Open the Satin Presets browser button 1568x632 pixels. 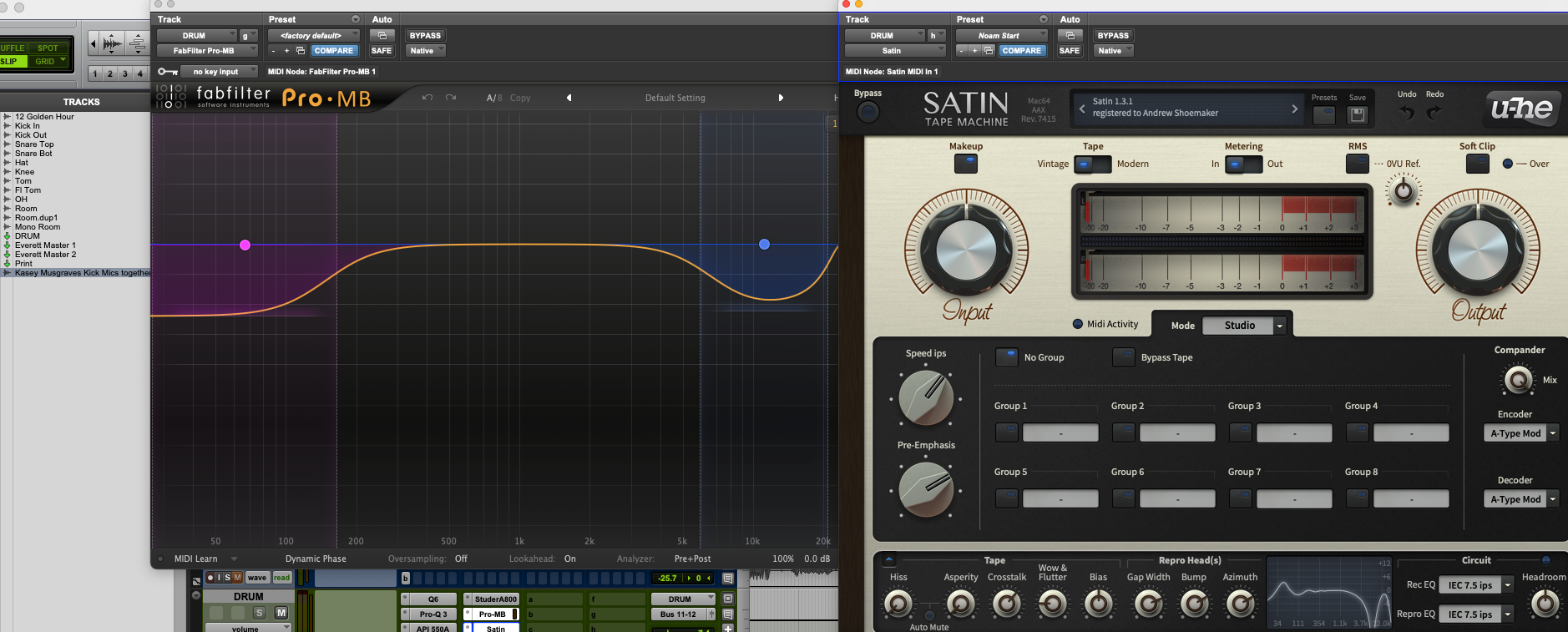[1324, 115]
